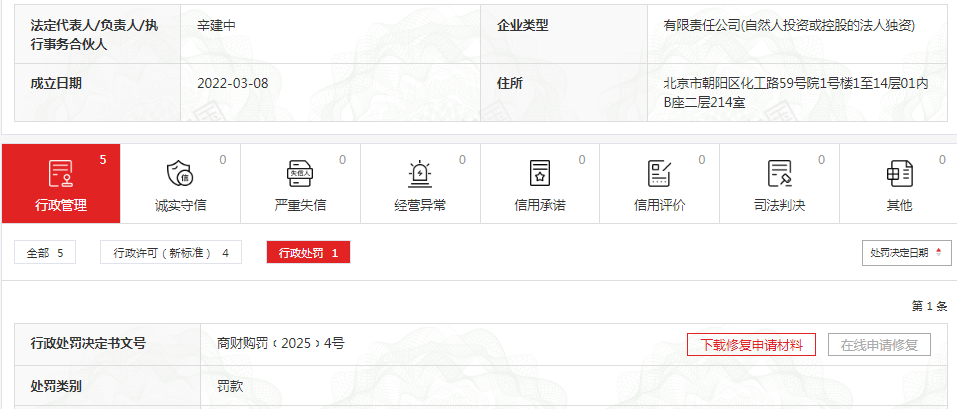This screenshot has height=409, width=957.
Task: Click the 经营异常 tab label
Action: click(x=420, y=205)
